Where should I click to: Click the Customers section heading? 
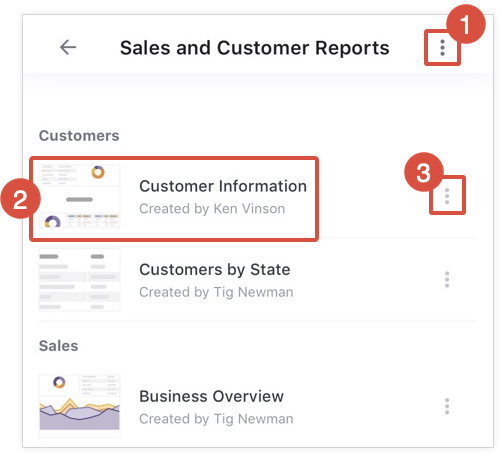click(79, 136)
